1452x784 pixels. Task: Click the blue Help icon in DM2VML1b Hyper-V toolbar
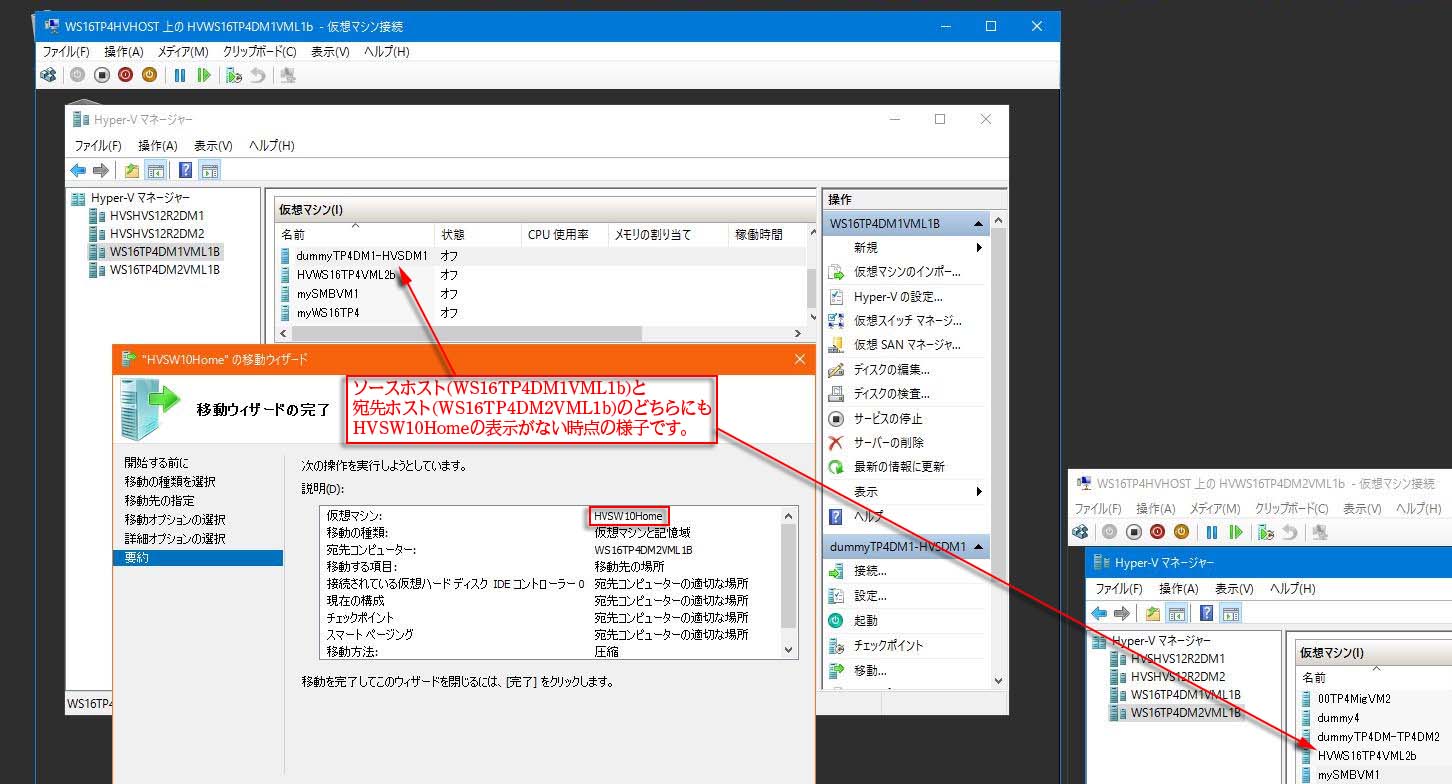tap(1207, 613)
